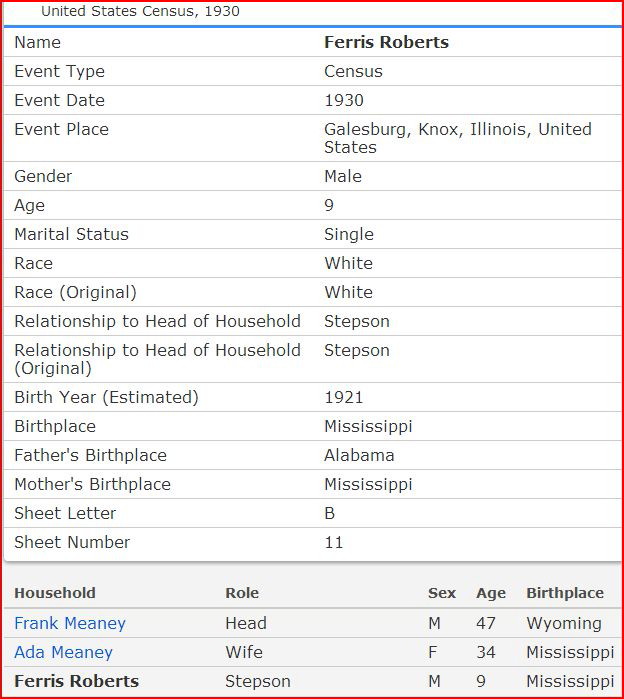Click the Sheet Number value 11
624x699 pixels.
[x=334, y=542]
